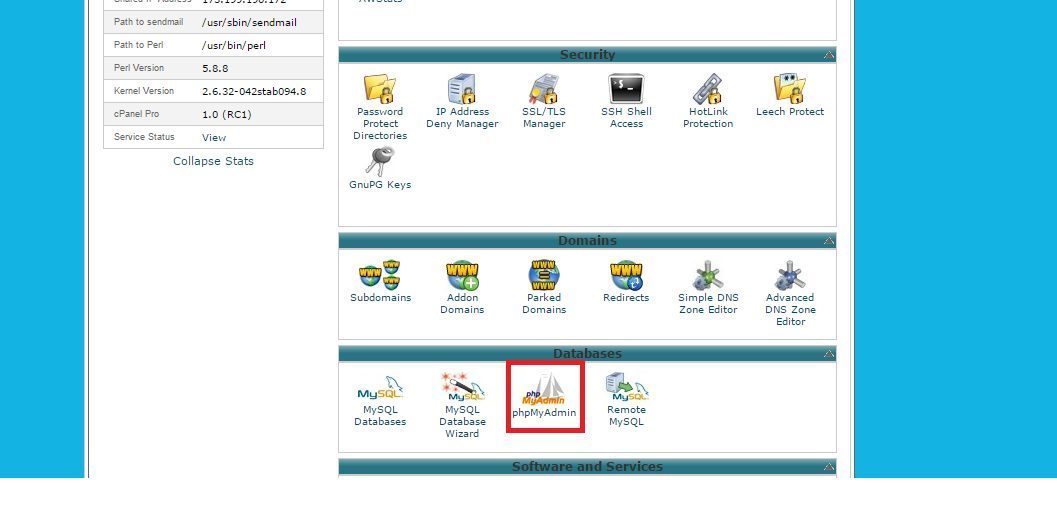Screen dimensions: 1057x528
Task: Open the Remote MySQL icon
Action: (627, 387)
